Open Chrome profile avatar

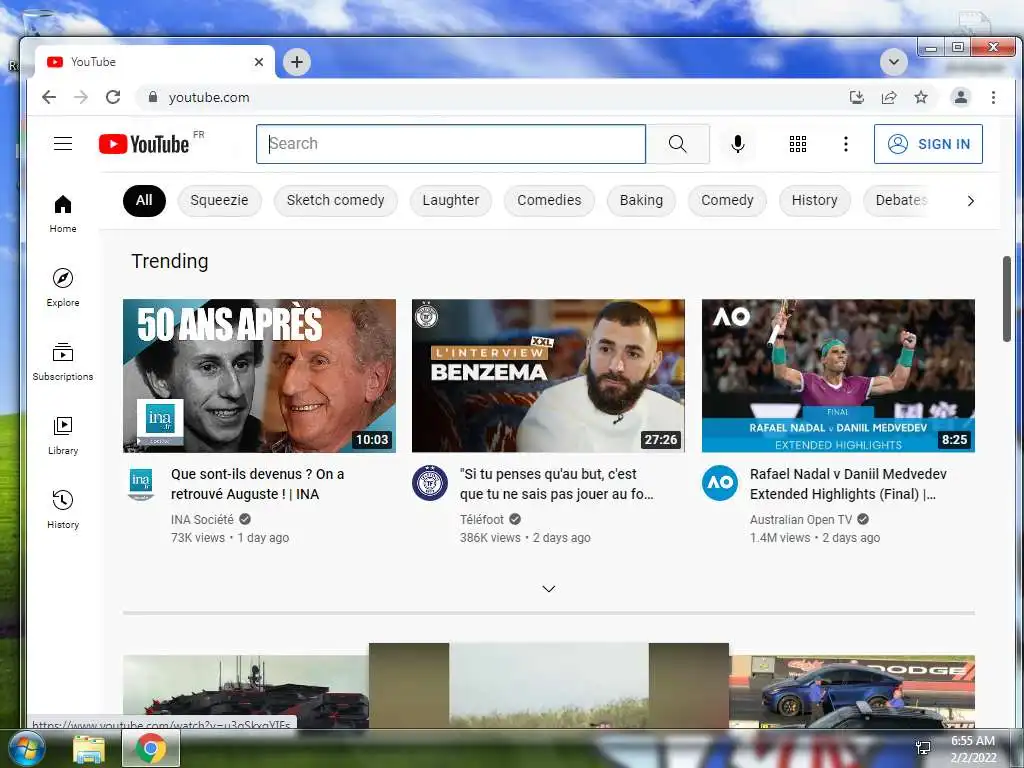click(961, 97)
